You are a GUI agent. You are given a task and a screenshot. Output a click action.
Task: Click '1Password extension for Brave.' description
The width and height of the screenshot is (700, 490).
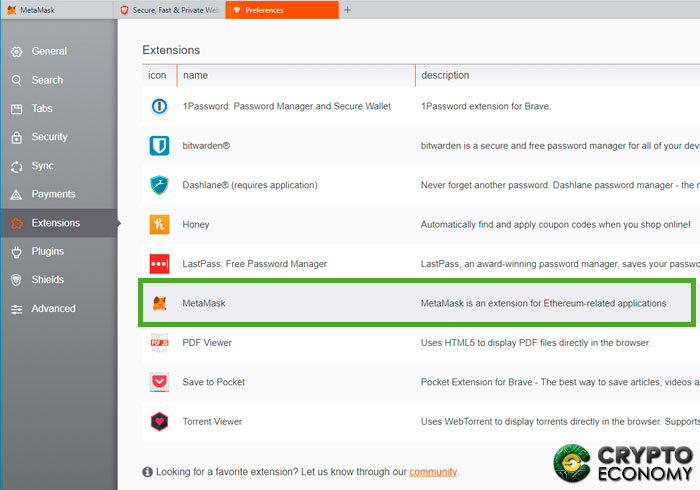pos(486,106)
